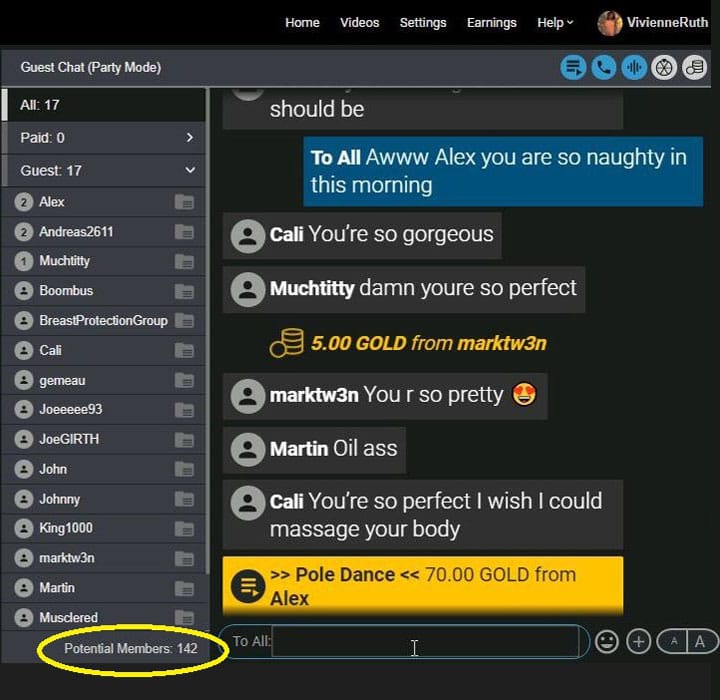Open the spin wheel icon in header
The height and width of the screenshot is (700, 720).
[664, 68]
